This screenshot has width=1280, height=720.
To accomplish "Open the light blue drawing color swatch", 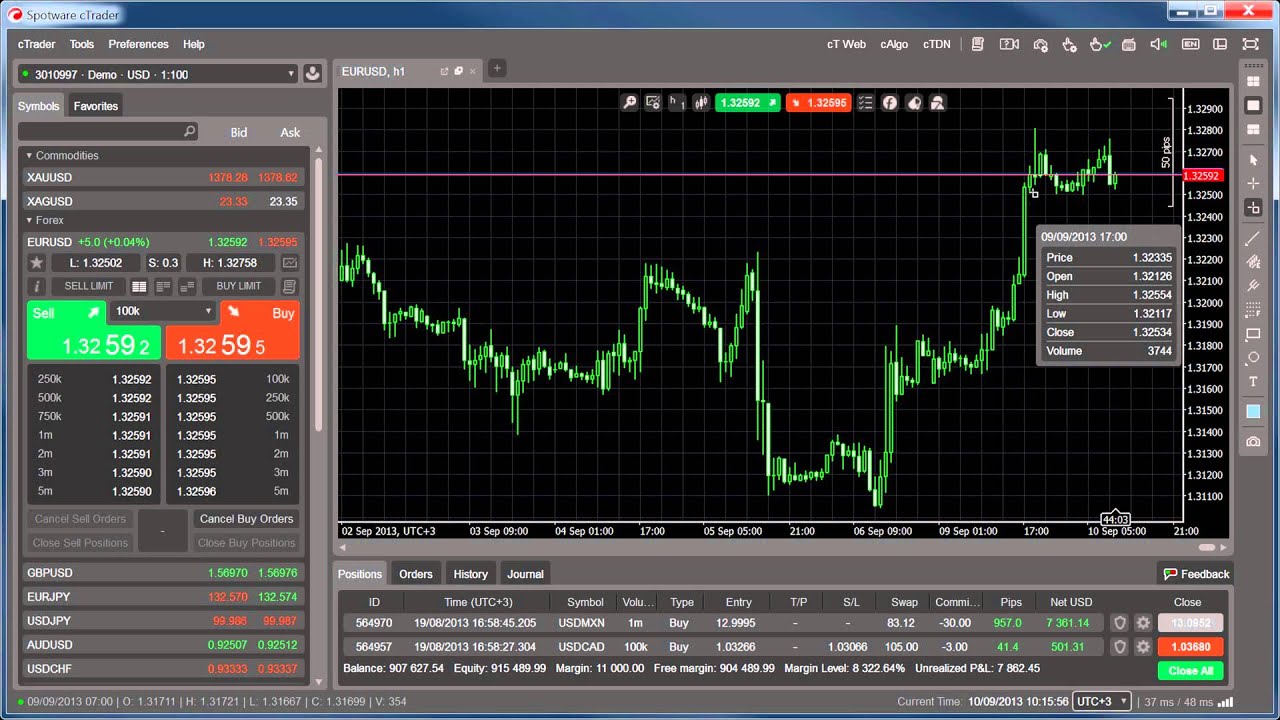I will pyautogui.click(x=1253, y=412).
